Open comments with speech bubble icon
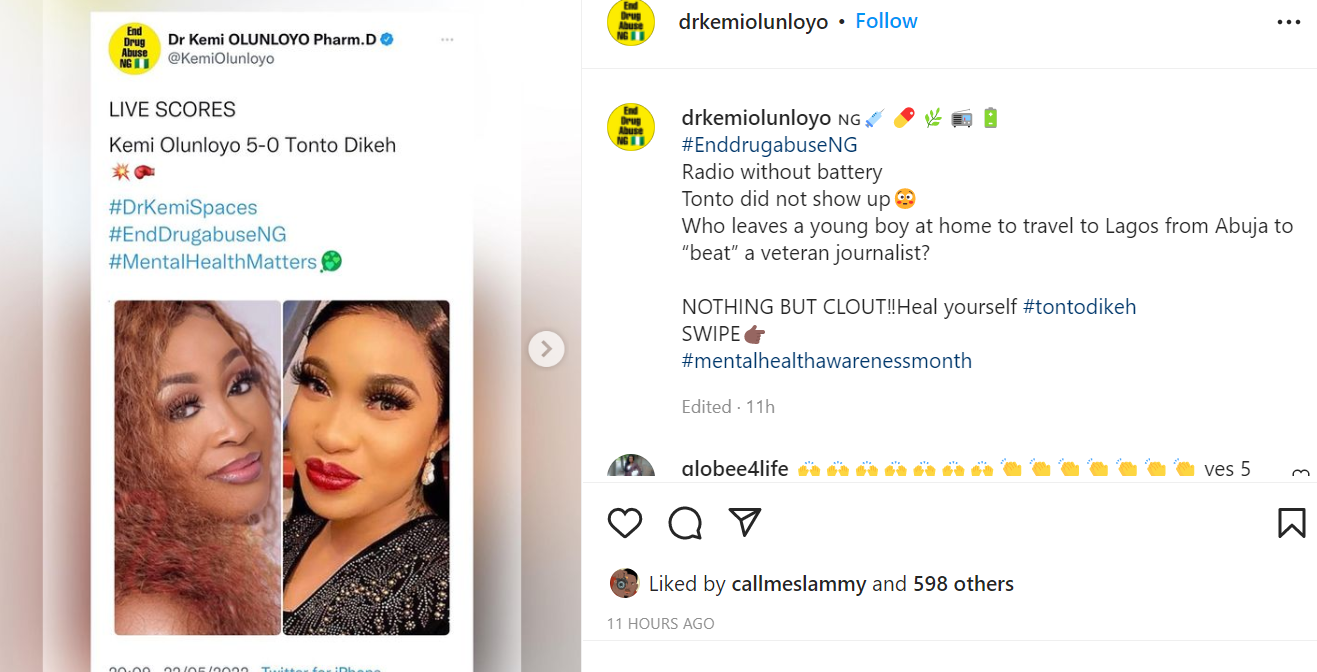The image size is (1317, 672). coord(685,523)
